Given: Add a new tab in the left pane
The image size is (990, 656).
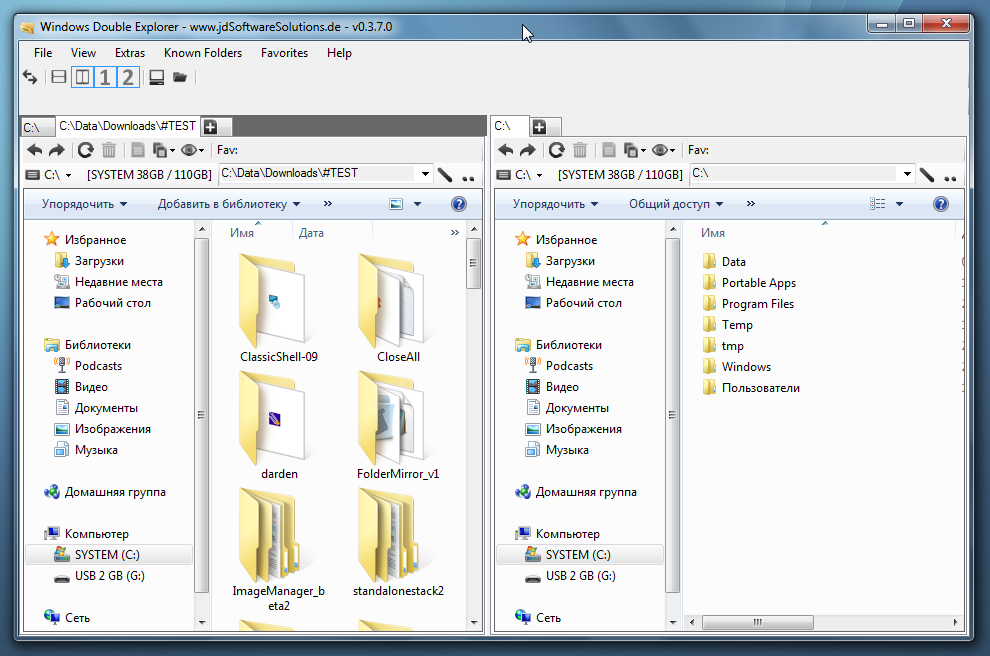Looking at the screenshot, I should (210, 127).
